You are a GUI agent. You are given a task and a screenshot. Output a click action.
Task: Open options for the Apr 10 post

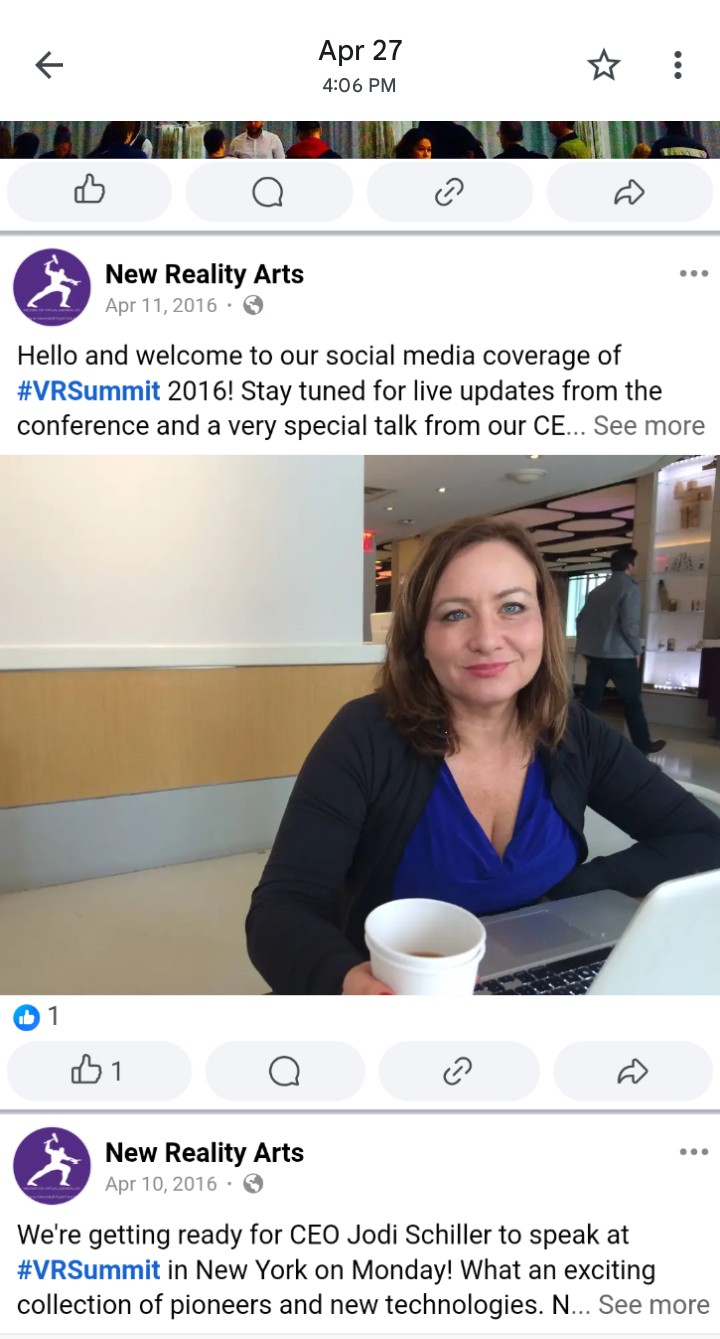(x=693, y=1152)
